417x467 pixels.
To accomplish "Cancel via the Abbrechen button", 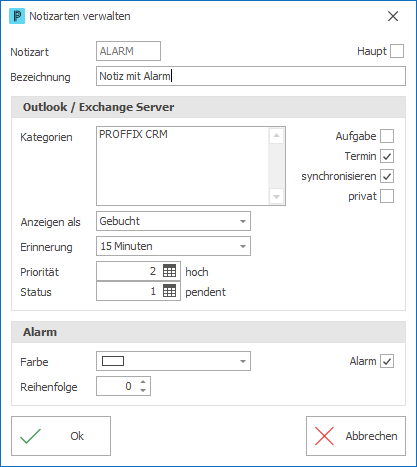I will 356,436.
